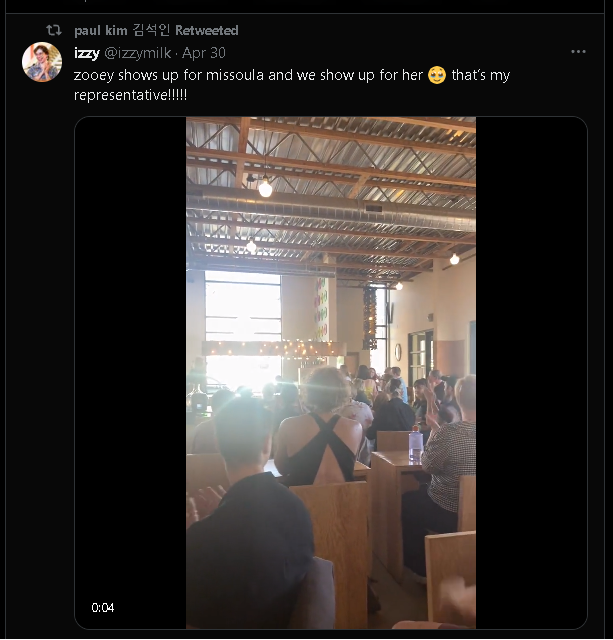Viewport: 613px width, 640px height.
Task: Click the word 'Retweeted' in the header
Action: [207, 31]
